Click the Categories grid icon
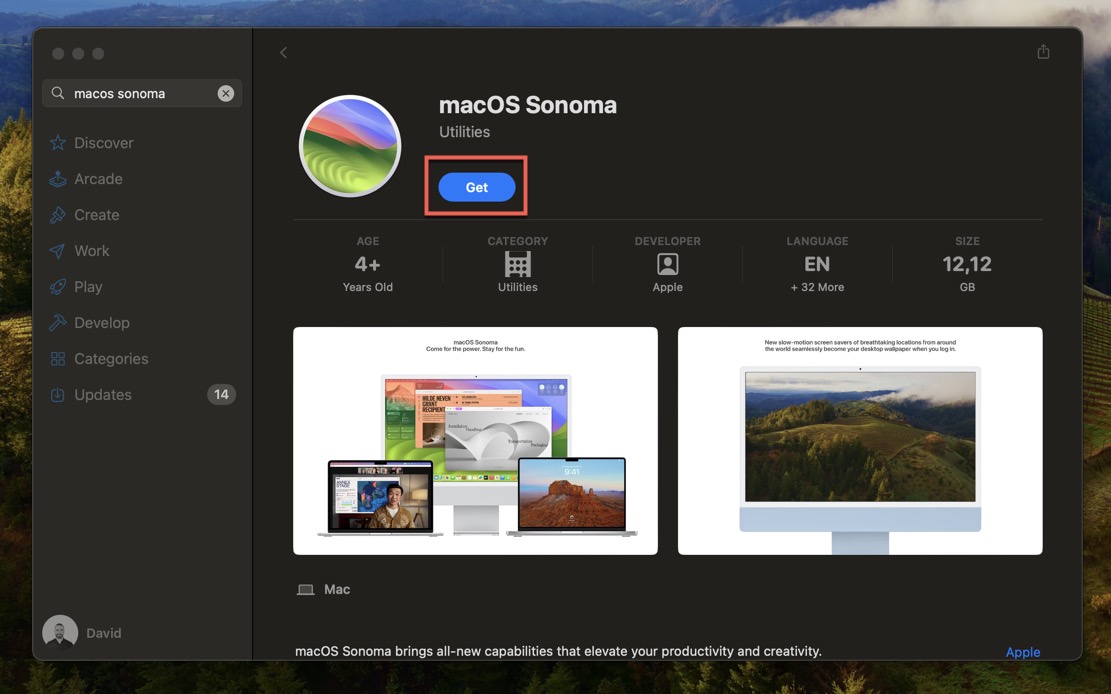The height and width of the screenshot is (694, 1111). [58, 359]
